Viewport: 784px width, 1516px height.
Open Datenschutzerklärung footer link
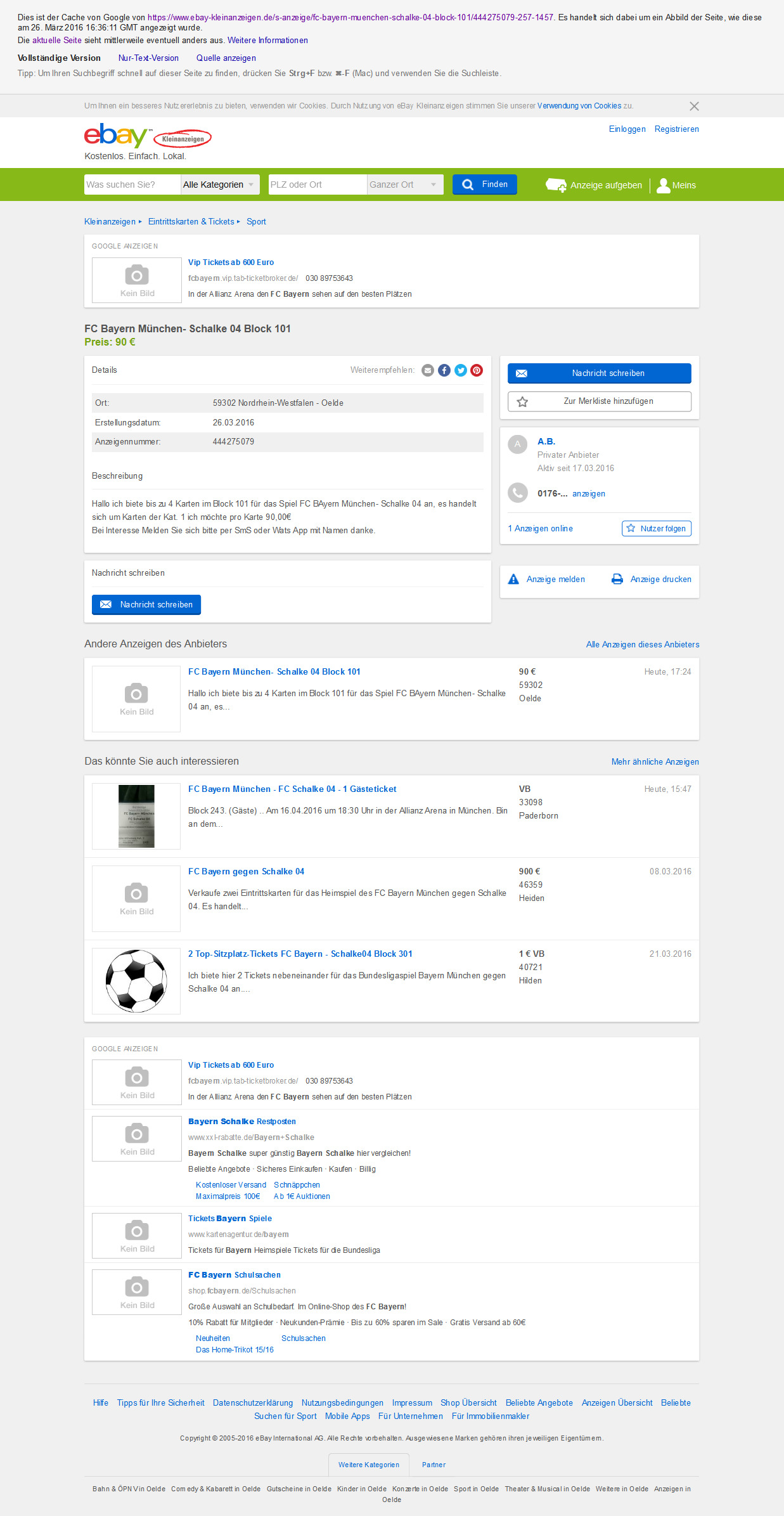coord(253,1403)
